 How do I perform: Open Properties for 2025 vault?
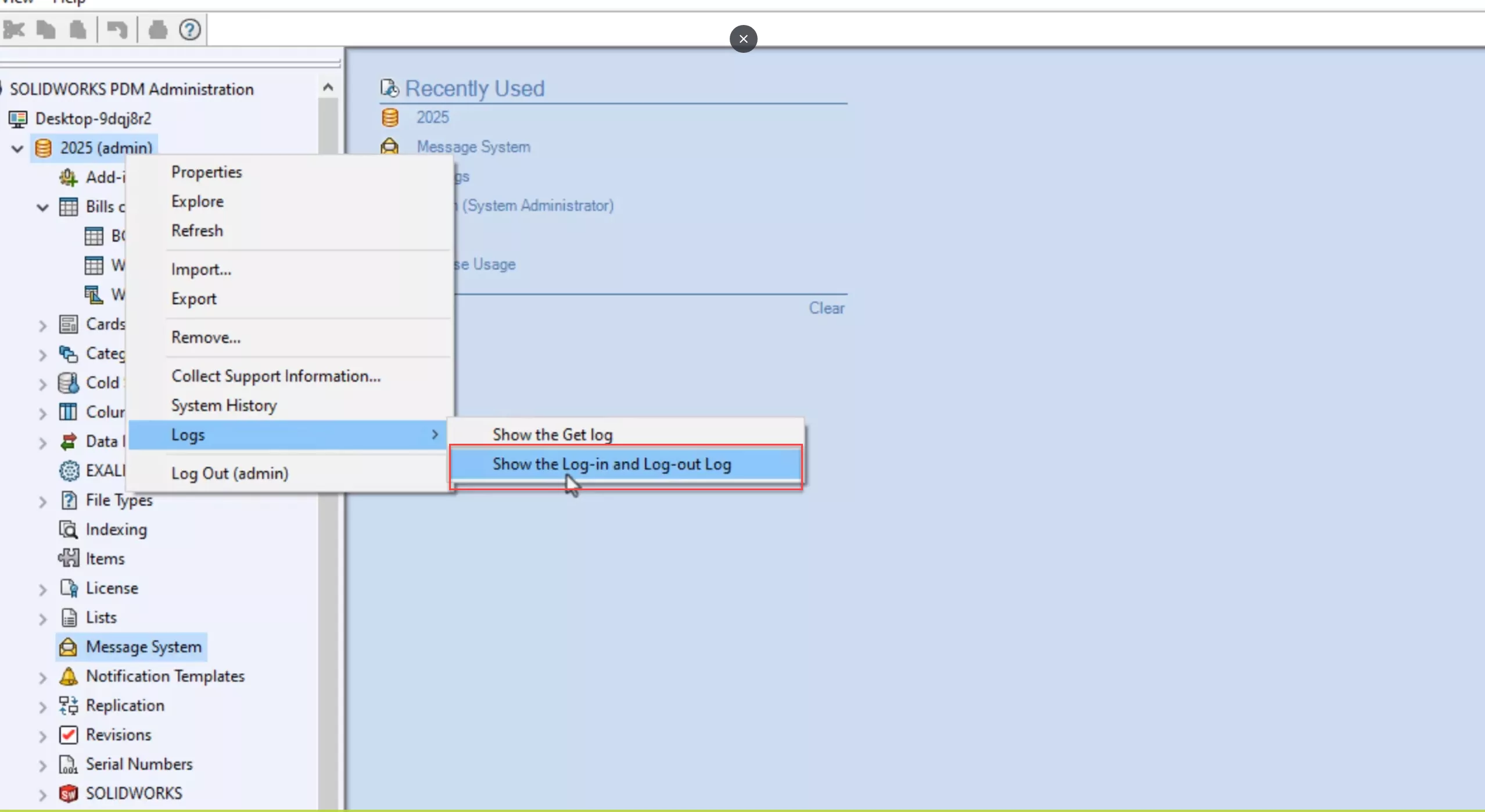click(x=206, y=172)
